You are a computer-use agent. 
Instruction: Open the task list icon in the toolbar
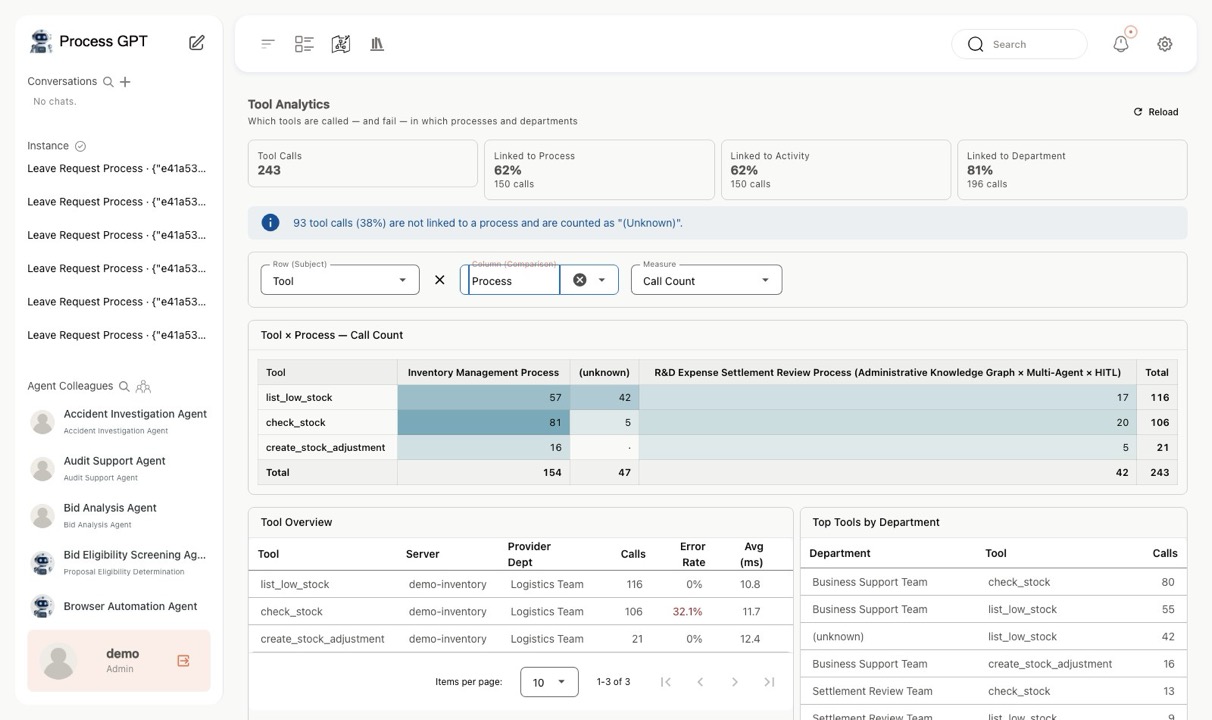[304, 44]
